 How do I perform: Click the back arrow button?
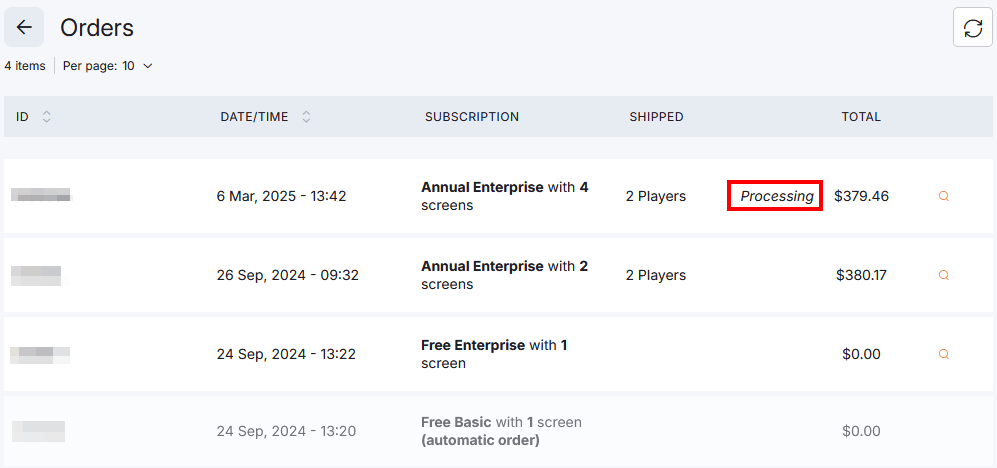24,27
